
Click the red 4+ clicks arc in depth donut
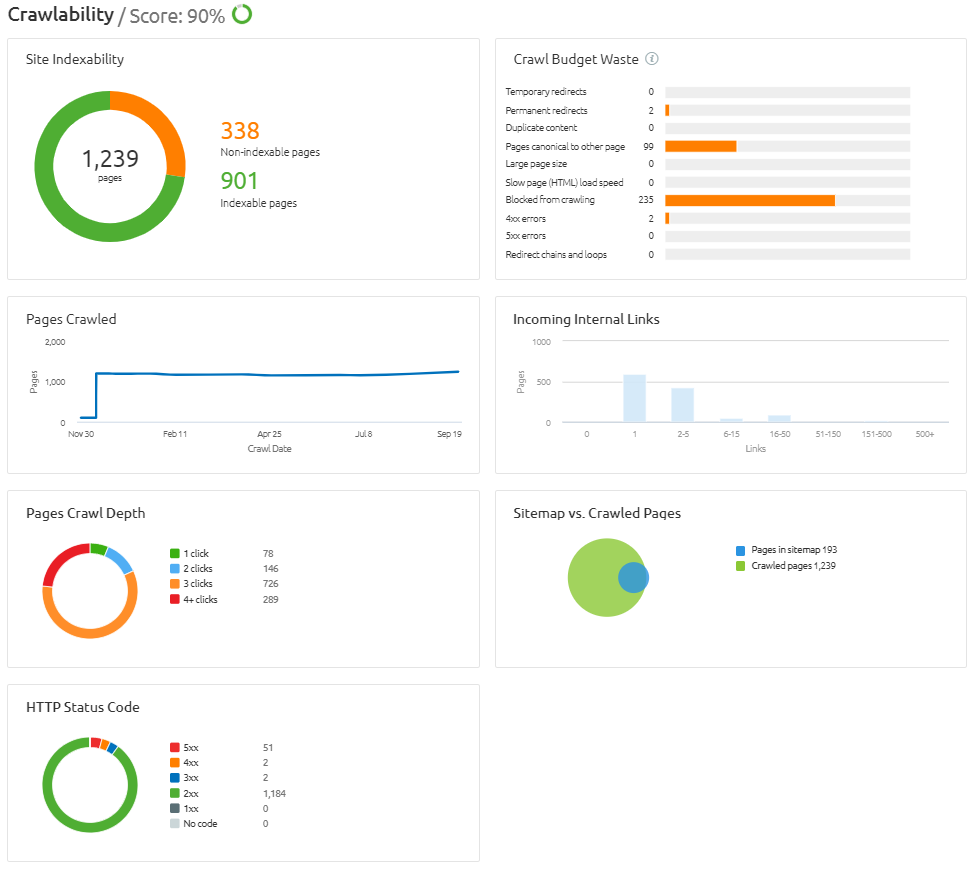[61, 559]
